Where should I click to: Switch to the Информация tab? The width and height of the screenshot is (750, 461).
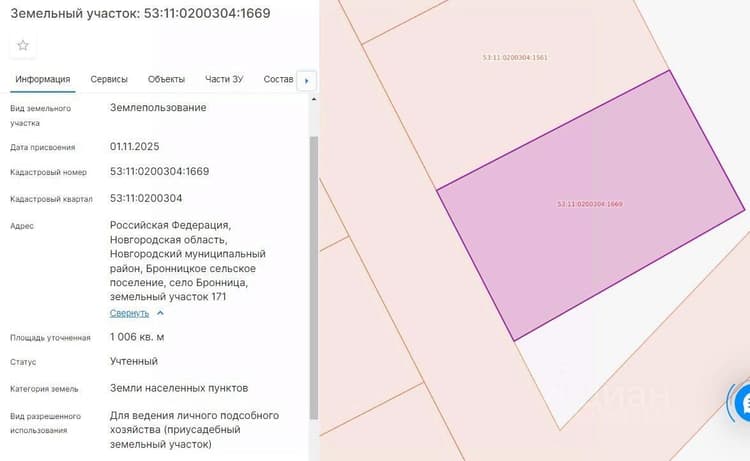[43, 79]
